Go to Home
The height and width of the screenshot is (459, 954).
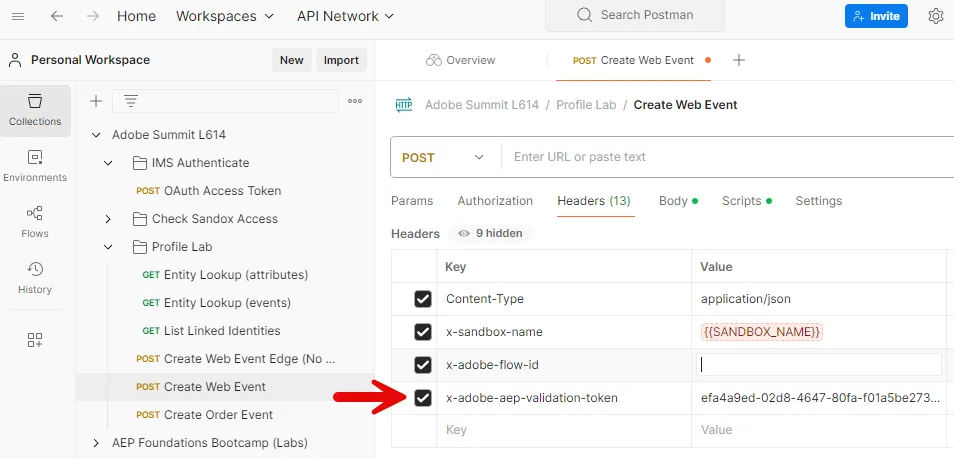136,16
